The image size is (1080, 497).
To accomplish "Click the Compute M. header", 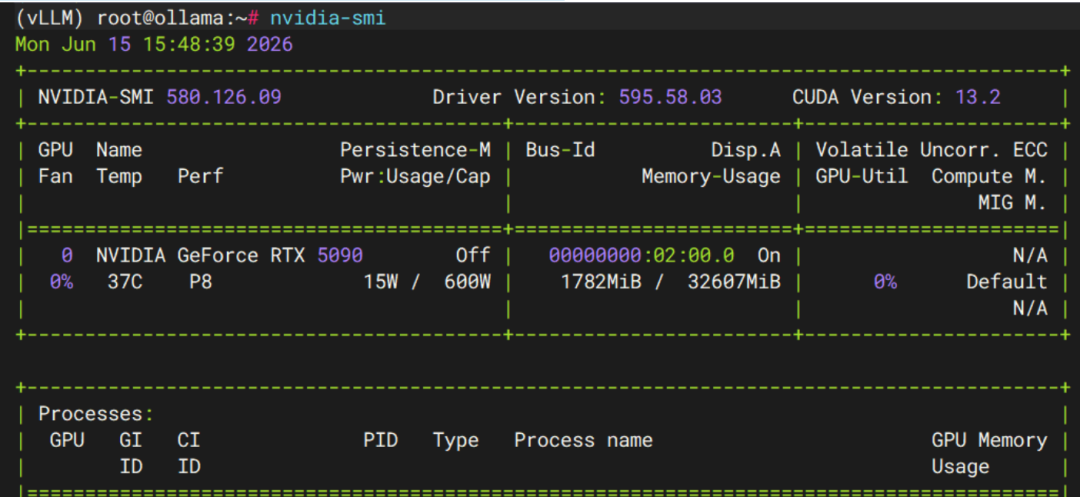I will [989, 177].
